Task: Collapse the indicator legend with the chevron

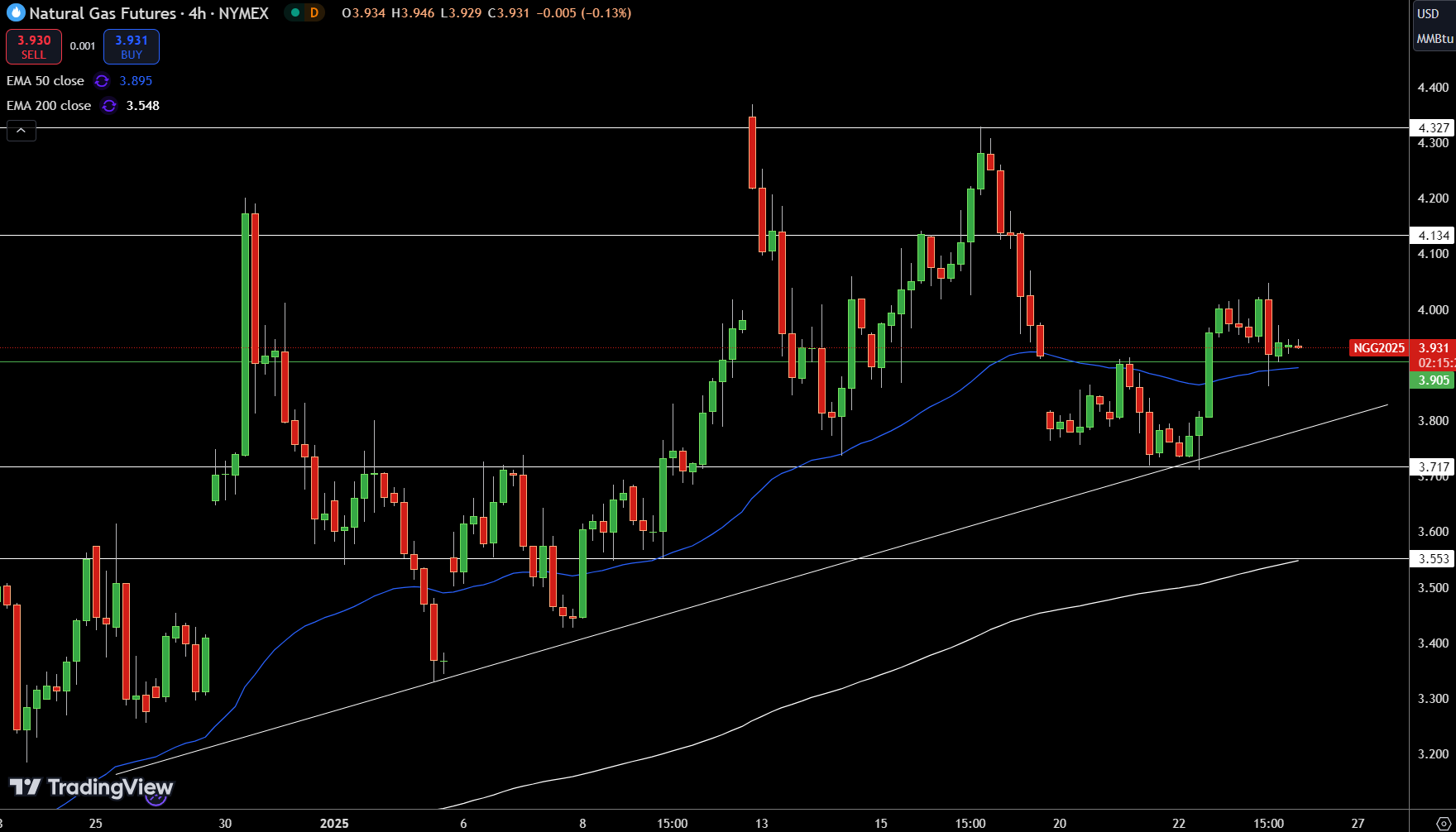Action: (22, 131)
